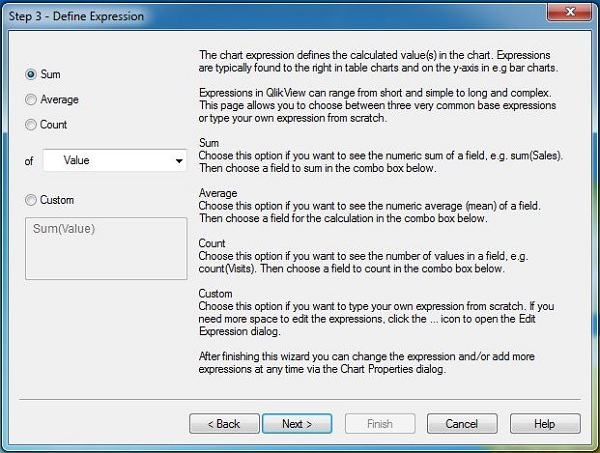Click the 'Custom' heading in description text
The height and width of the screenshot is (453, 600).
pyautogui.click(x=215, y=293)
